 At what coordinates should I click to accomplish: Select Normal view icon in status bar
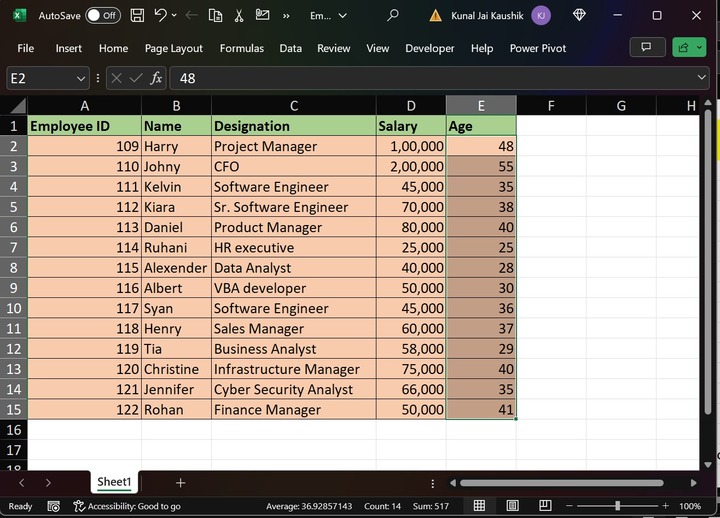click(480, 506)
